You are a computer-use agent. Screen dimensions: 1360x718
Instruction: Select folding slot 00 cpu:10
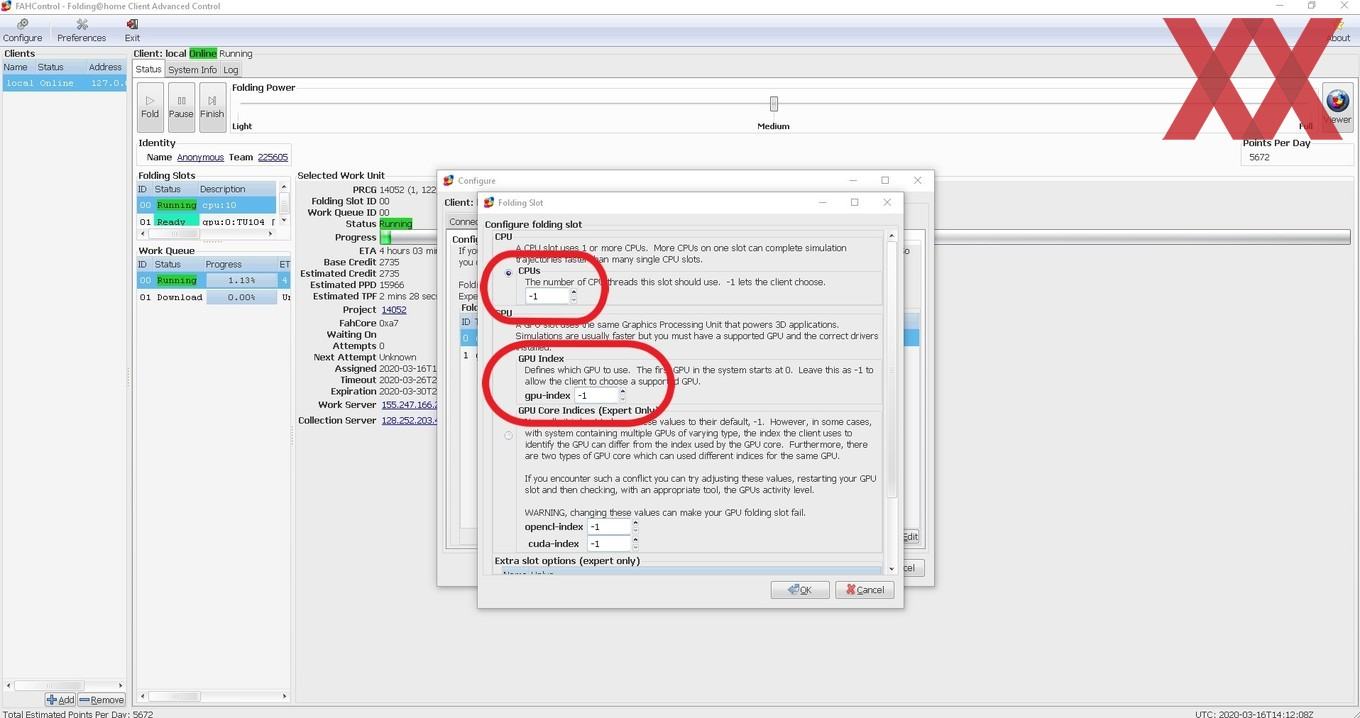(206, 205)
